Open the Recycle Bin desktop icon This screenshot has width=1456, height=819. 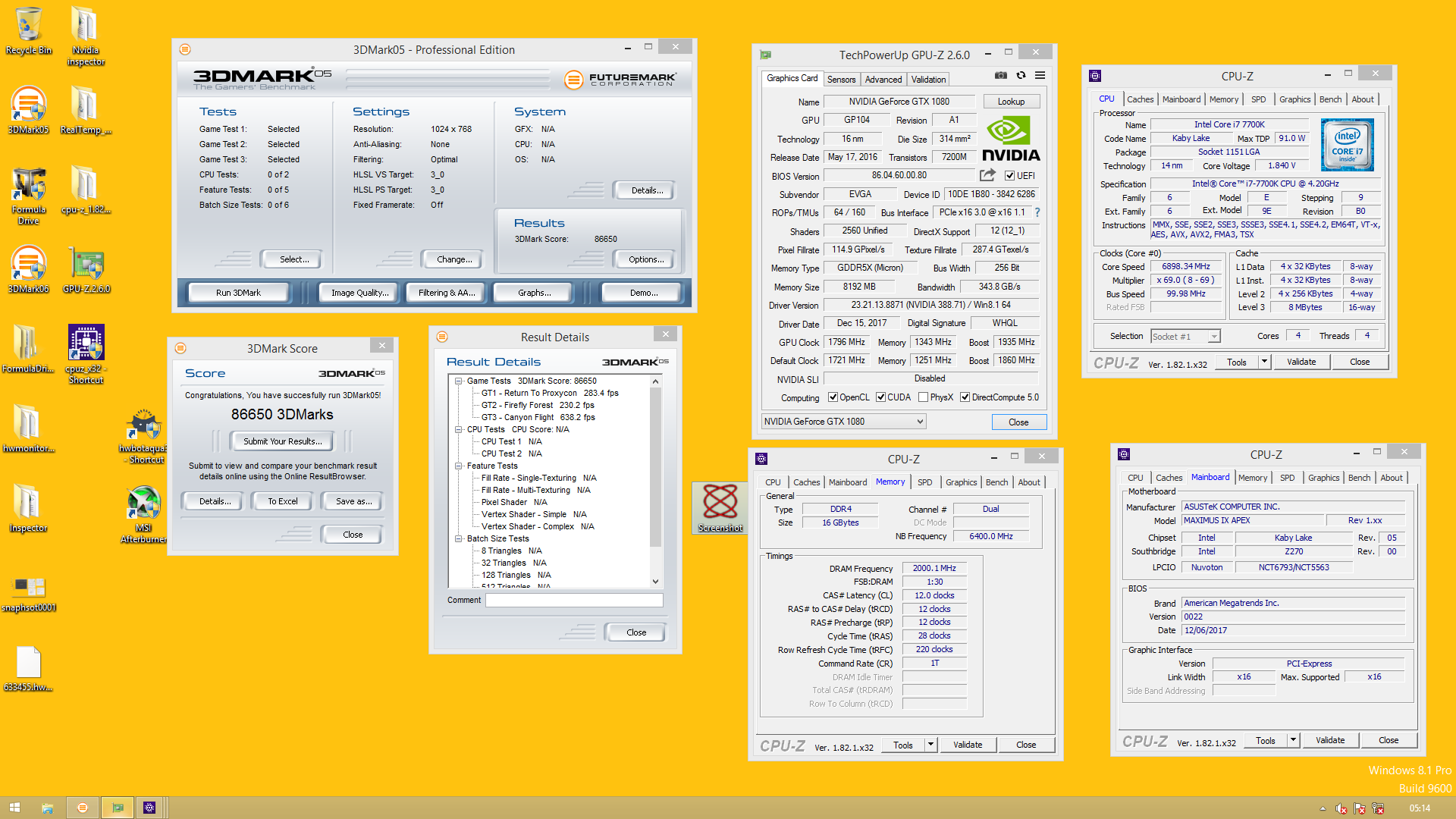pos(28,30)
